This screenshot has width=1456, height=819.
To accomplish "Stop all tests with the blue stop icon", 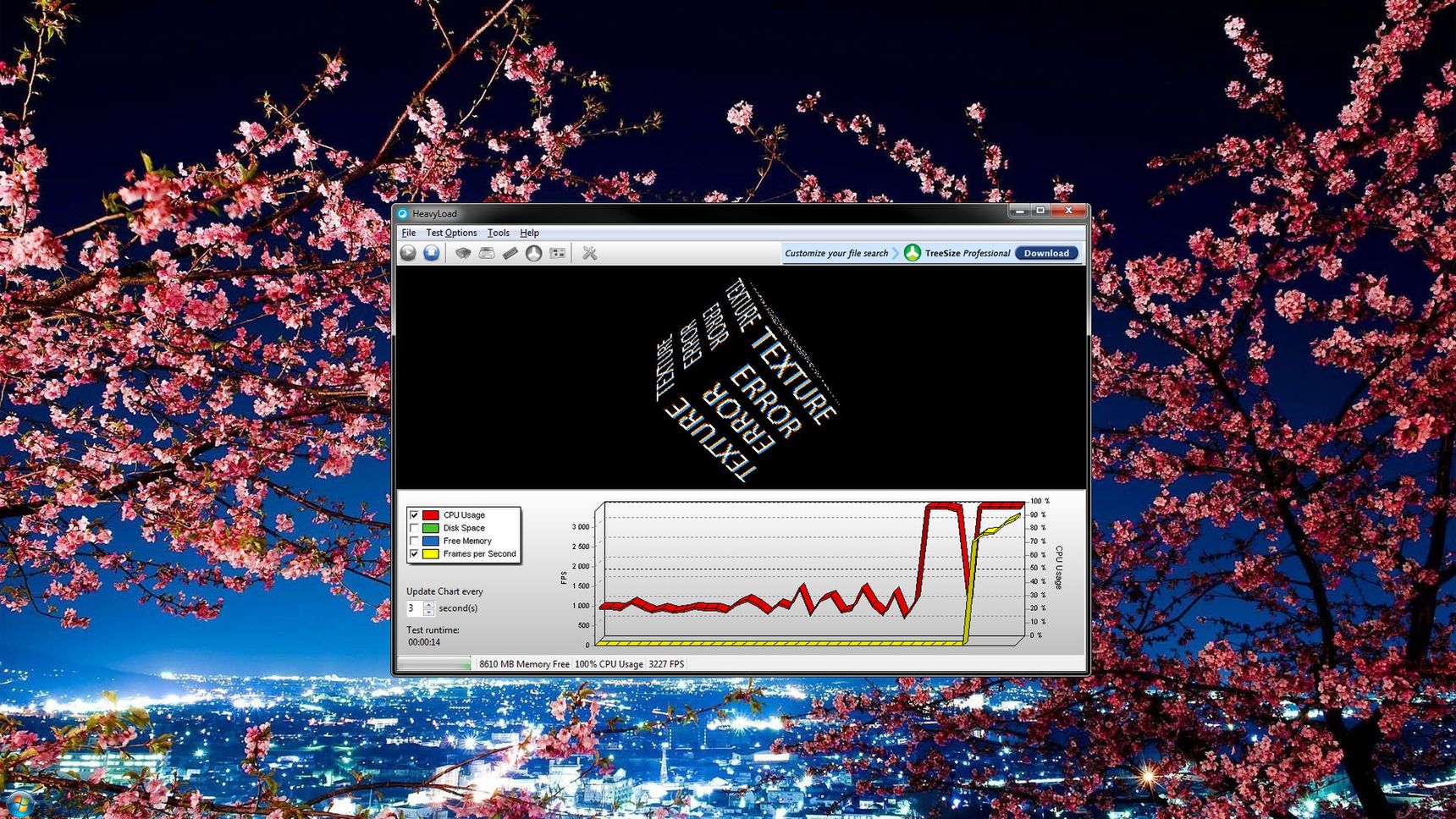I will pyautogui.click(x=432, y=253).
